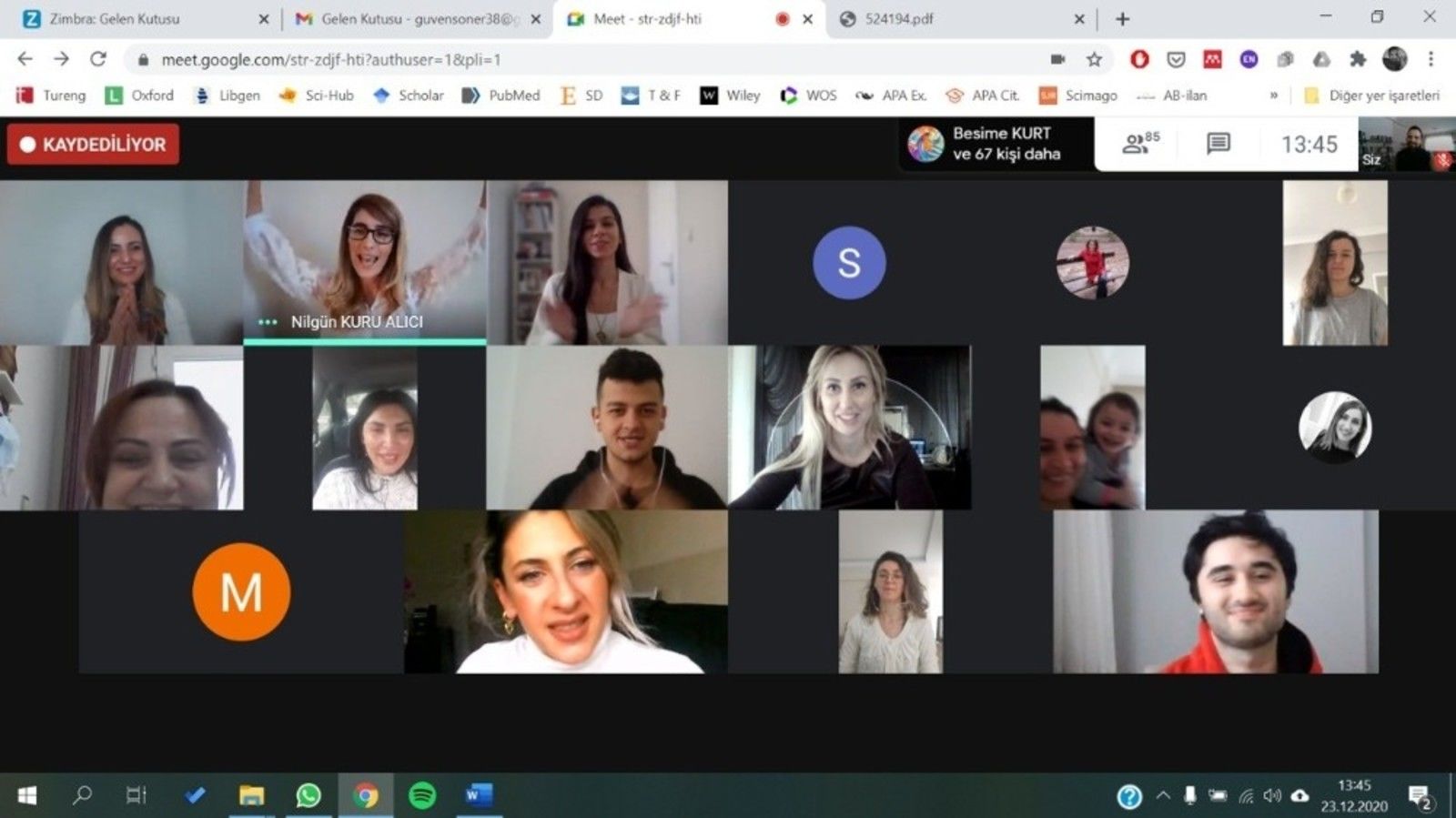Open File Explorer from the taskbar
This screenshot has height=818, width=1456.
point(251,795)
